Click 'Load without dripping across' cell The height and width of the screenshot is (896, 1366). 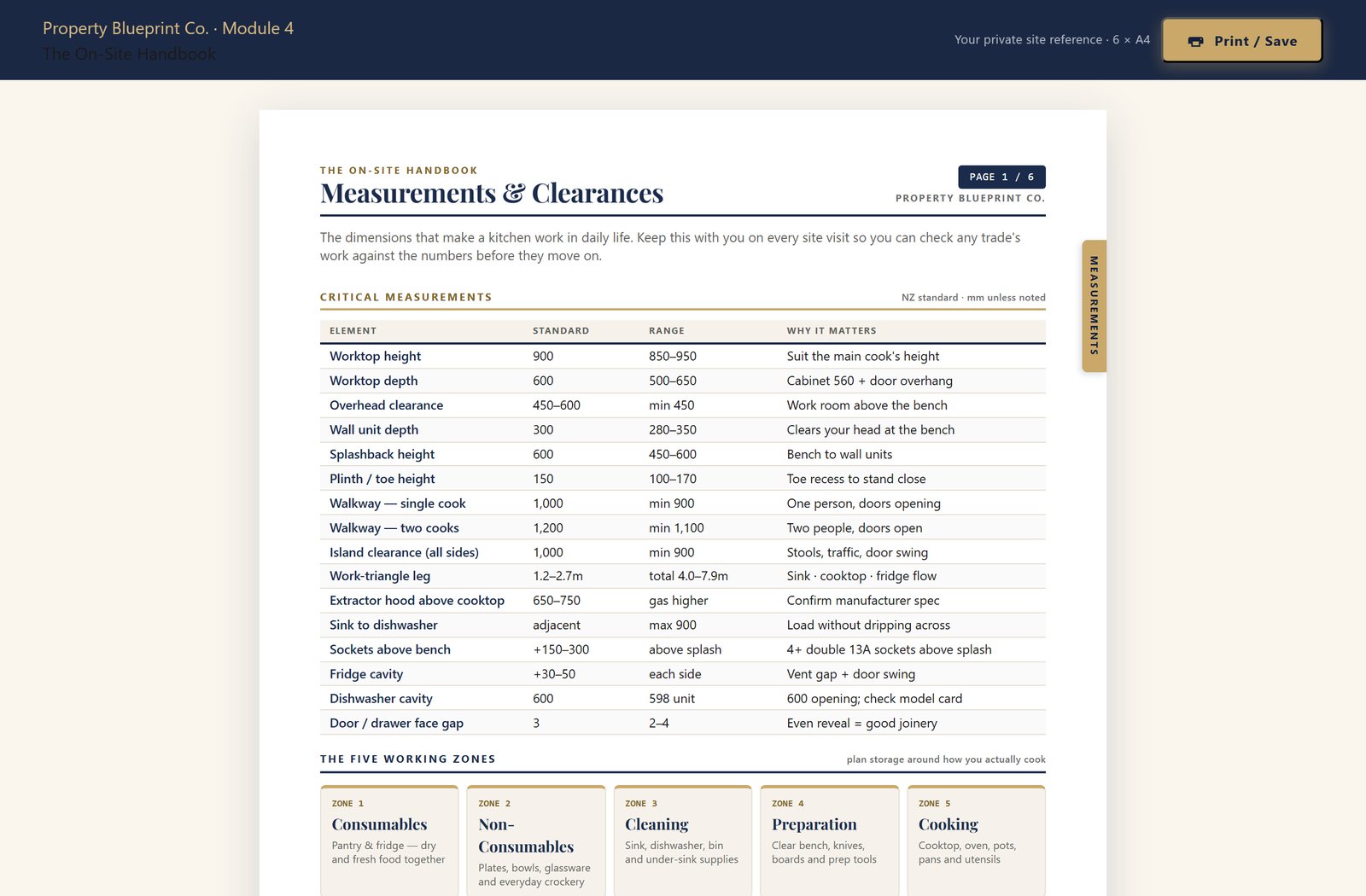(x=868, y=625)
